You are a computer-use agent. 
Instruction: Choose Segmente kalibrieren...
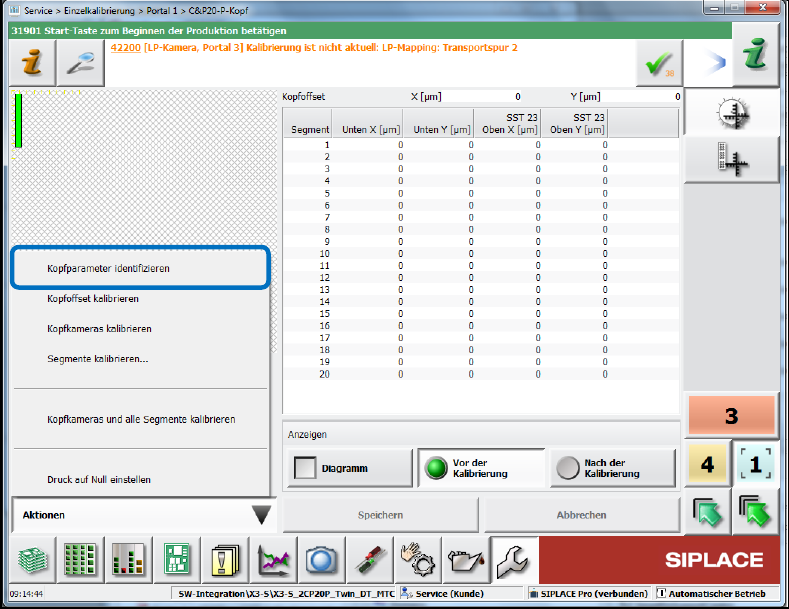pos(141,359)
